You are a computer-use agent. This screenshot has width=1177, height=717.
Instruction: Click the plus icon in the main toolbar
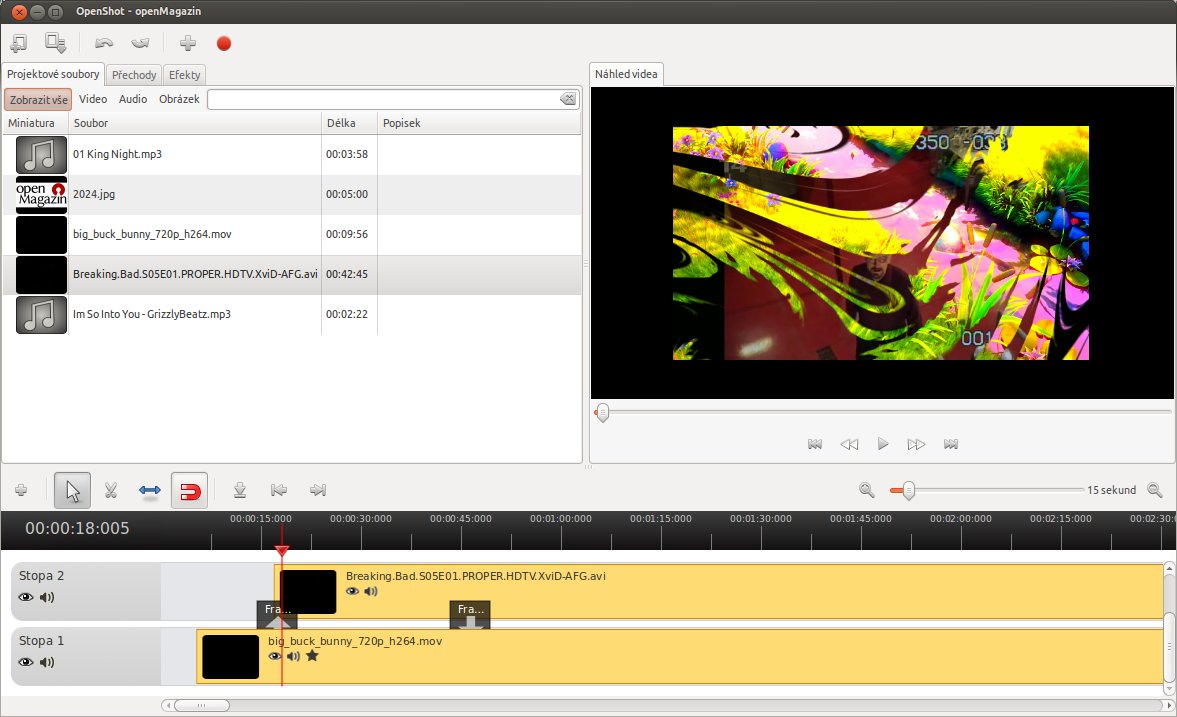pos(188,44)
